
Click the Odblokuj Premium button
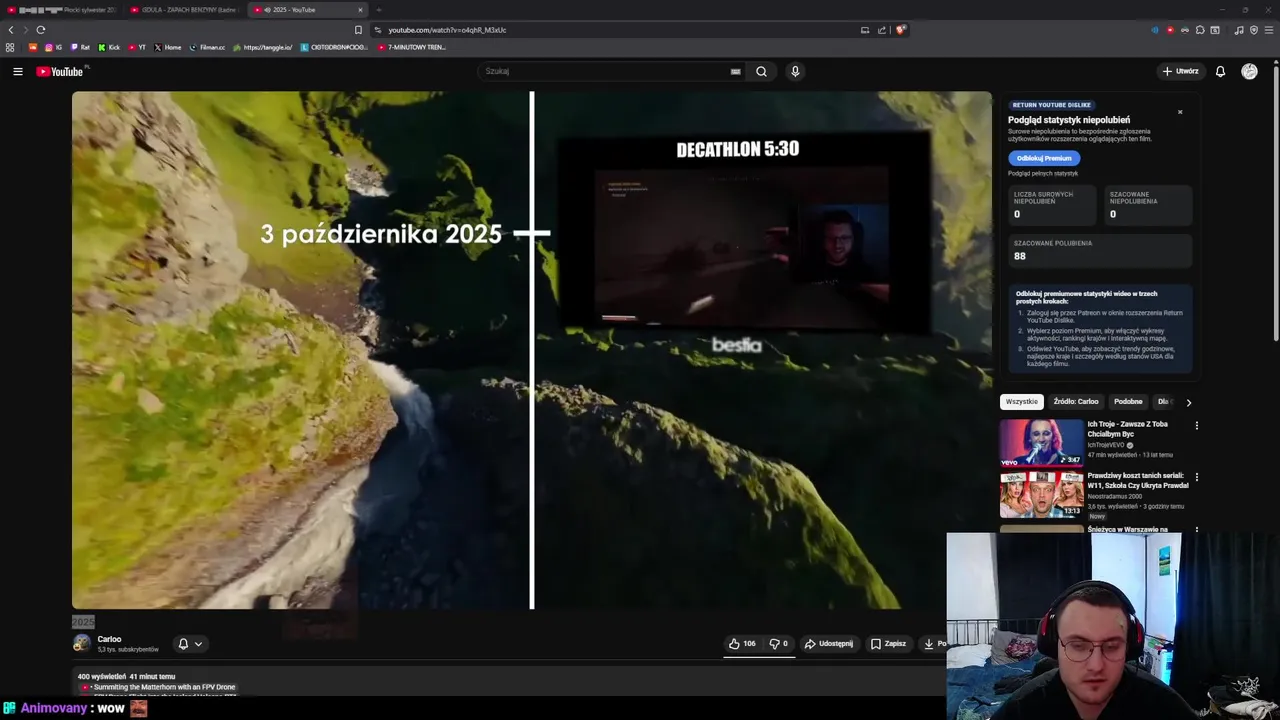tap(1044, 158)
